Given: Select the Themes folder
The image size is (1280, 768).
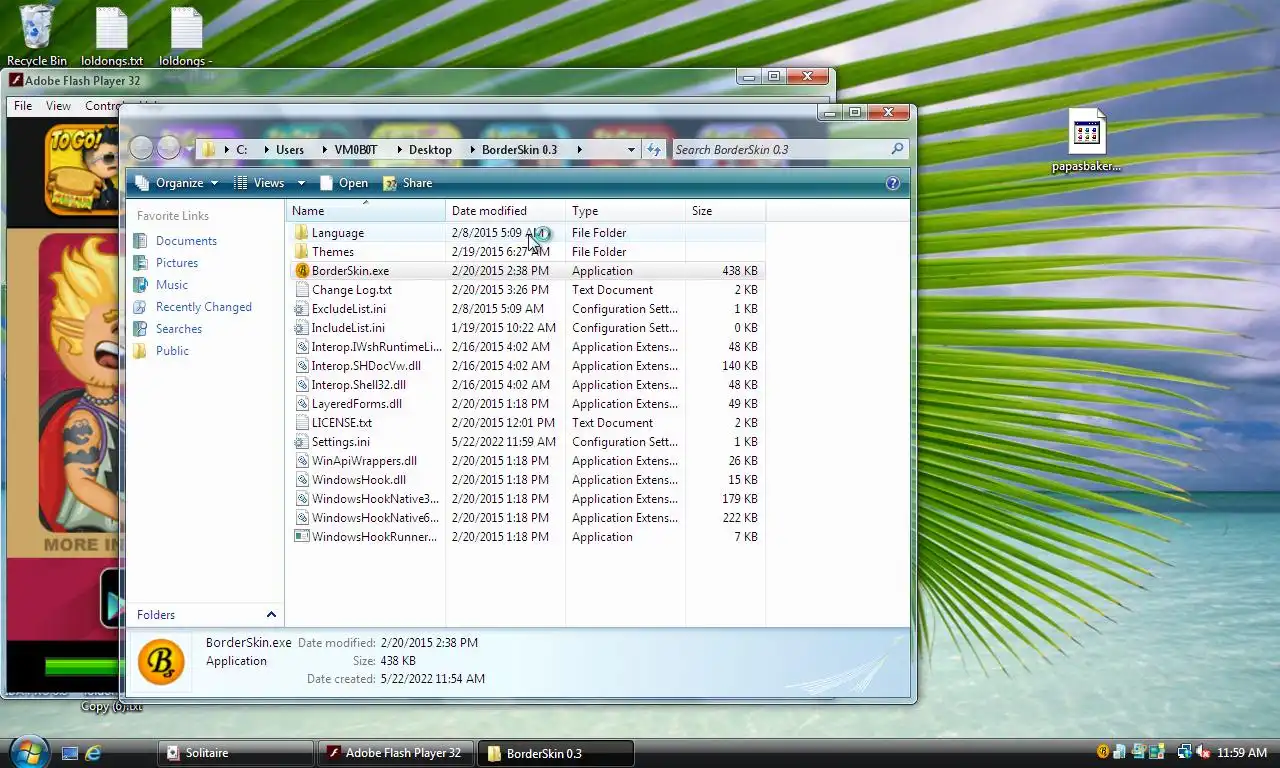Looking at the screenshot, I should (332, 252).
